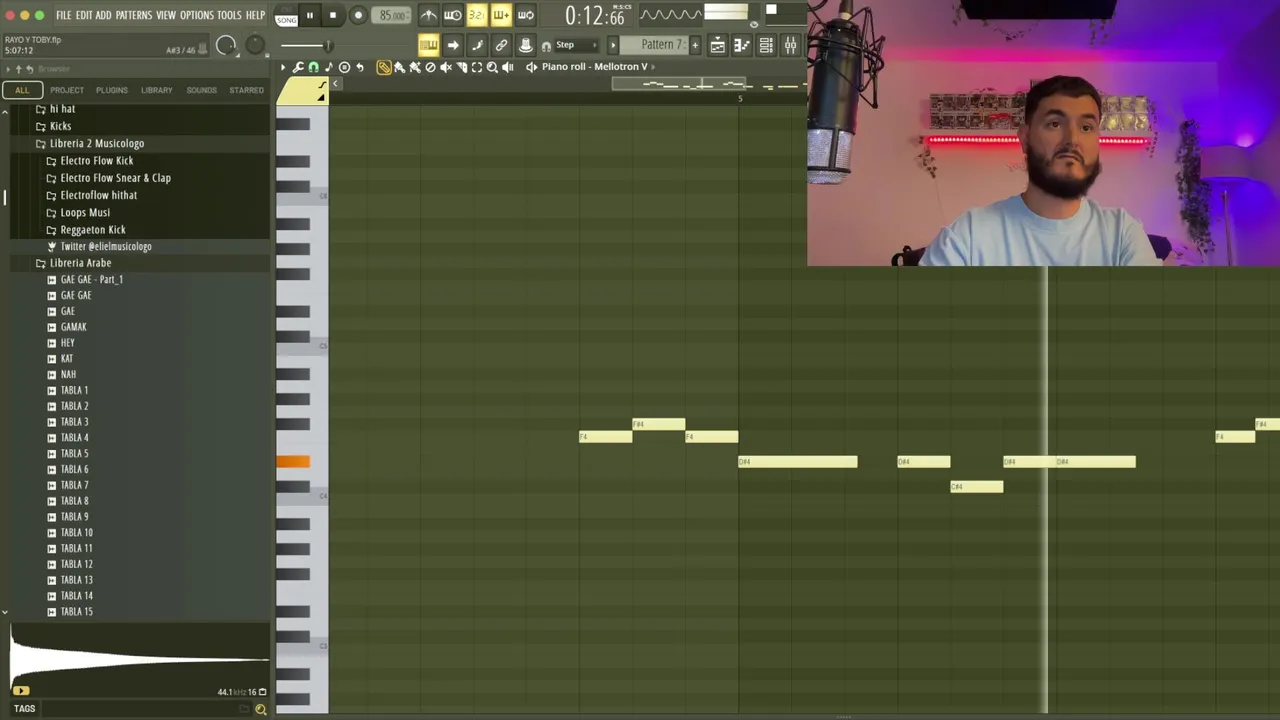Navigate up in the Browser panel

point(18,68)
